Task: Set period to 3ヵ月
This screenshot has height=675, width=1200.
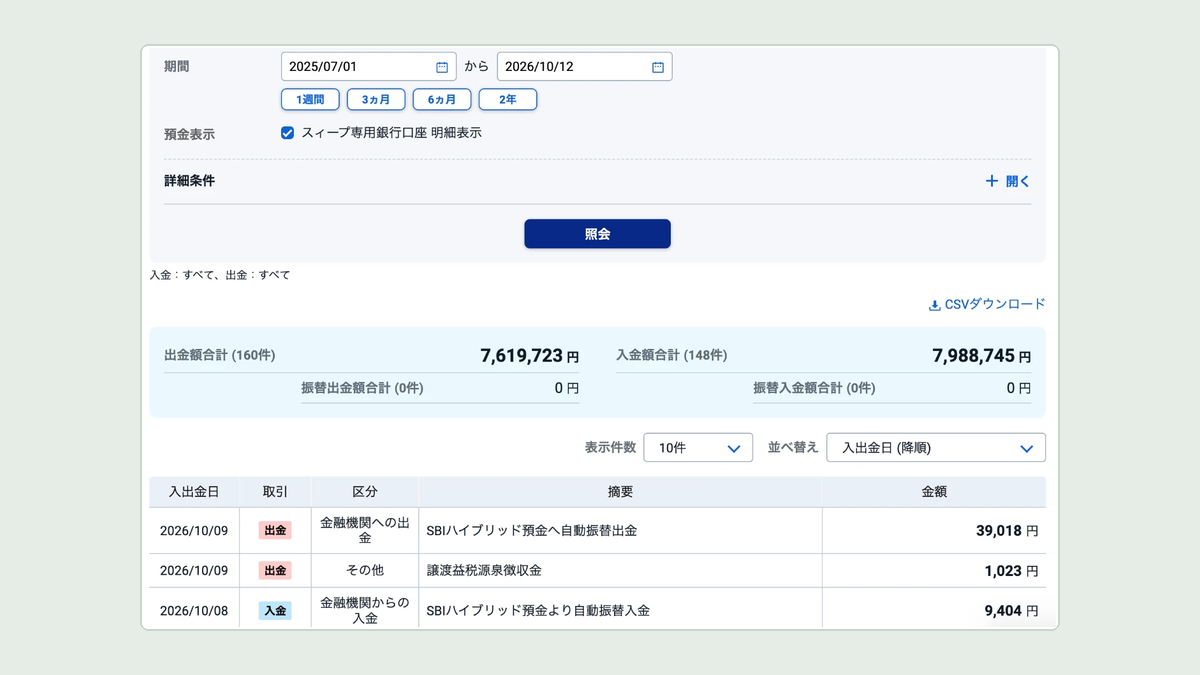Action: click(376, 99)
